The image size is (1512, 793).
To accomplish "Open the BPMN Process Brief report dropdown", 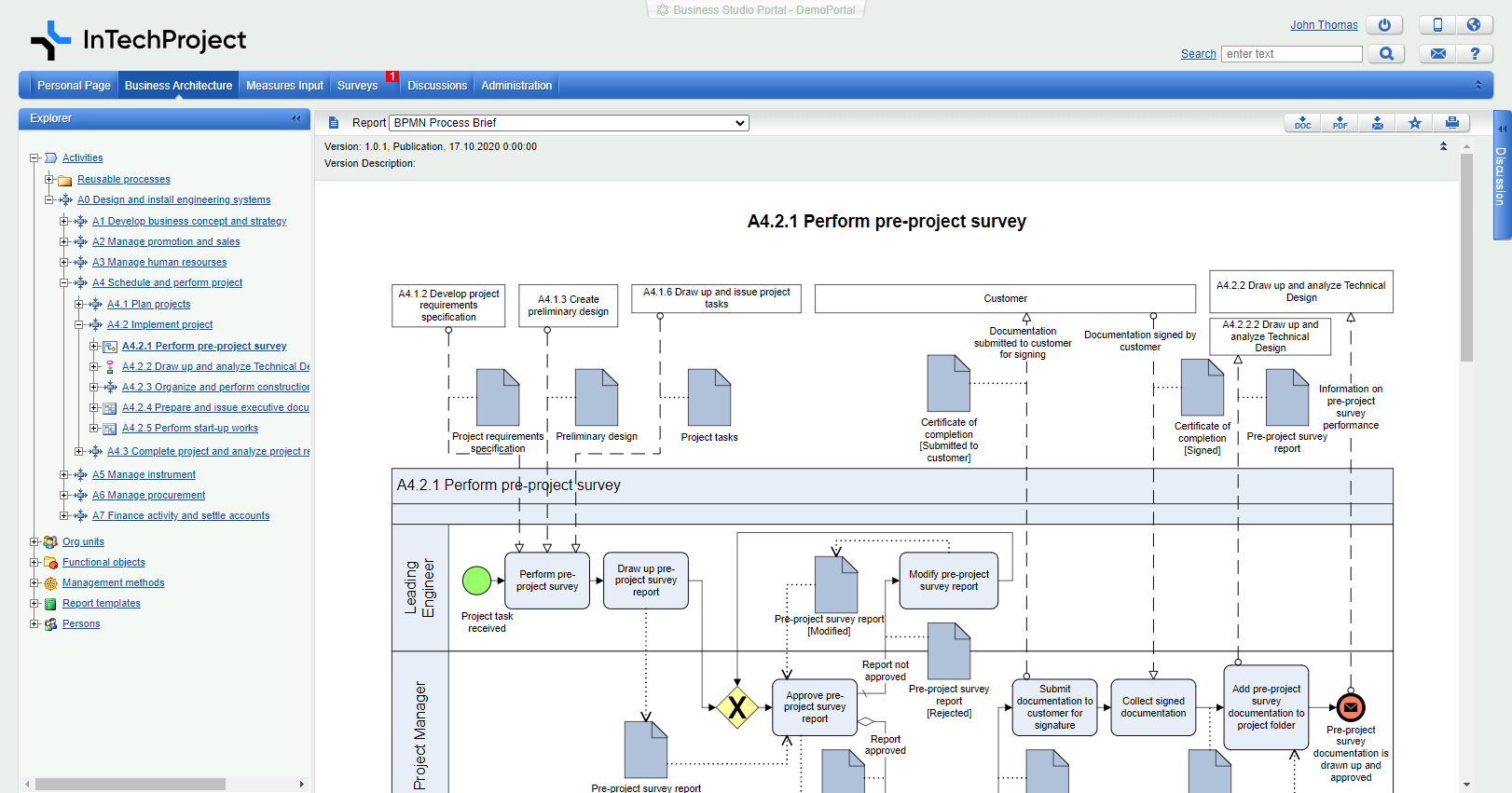I will click(x=569, y=123).
